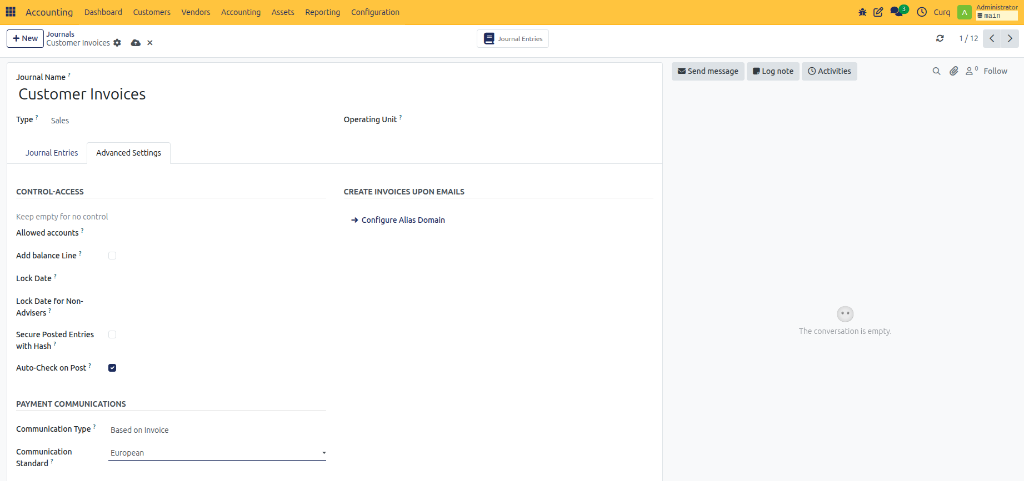Switch to the Journal Entries tab
Viewport: 1024px width, 481px height.
[x=52, y=153]
